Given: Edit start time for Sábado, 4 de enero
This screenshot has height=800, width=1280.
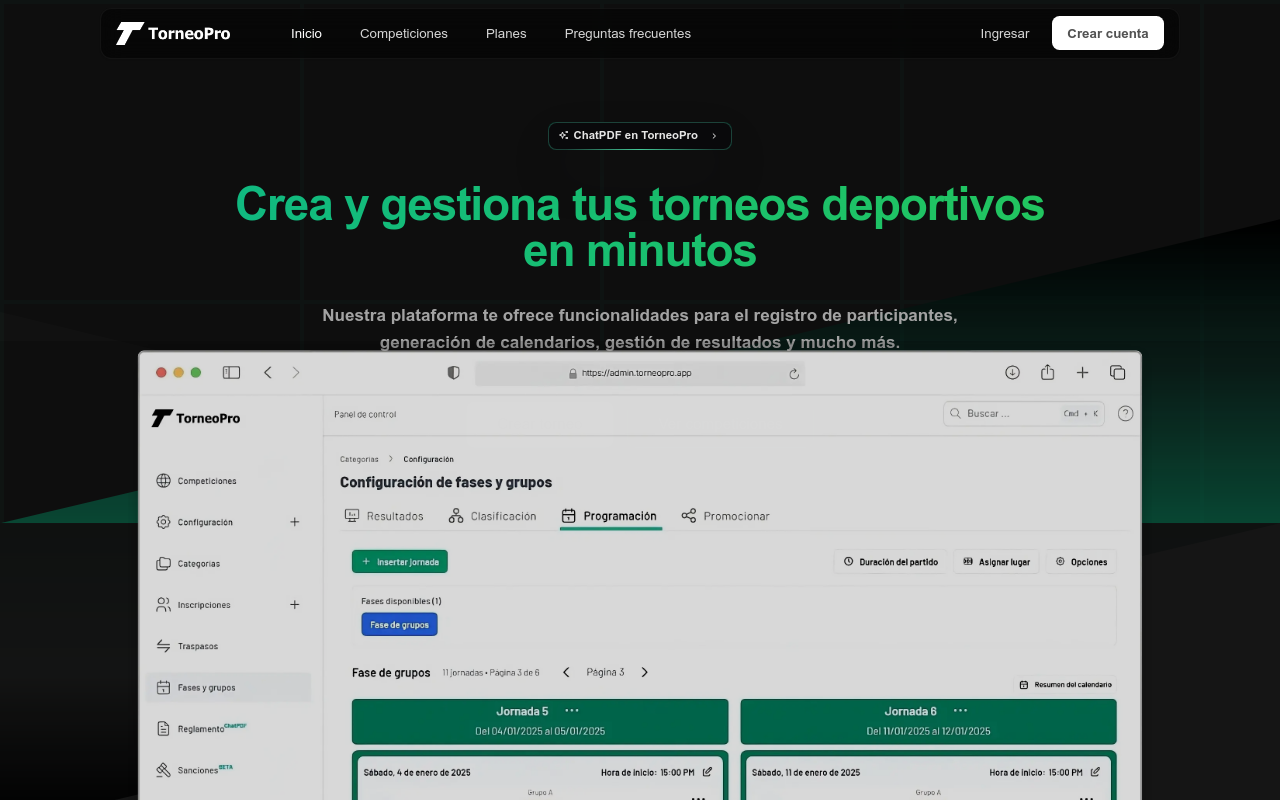Looking at the screenshot, I should tap(708, 772).
